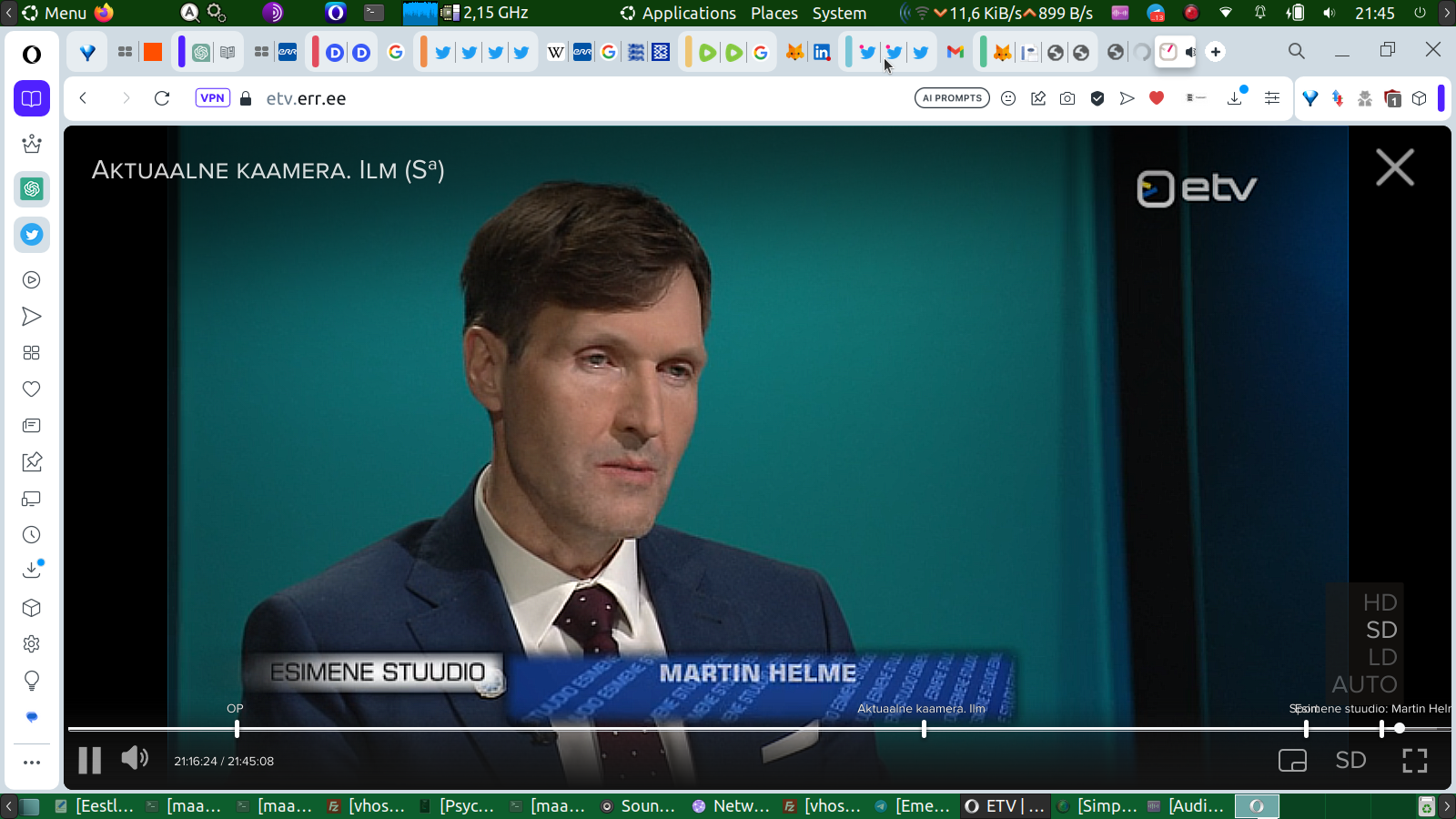Seek the video using the progress bar
This screenshot has width=1456, height=819.
[x=759, y=729]
